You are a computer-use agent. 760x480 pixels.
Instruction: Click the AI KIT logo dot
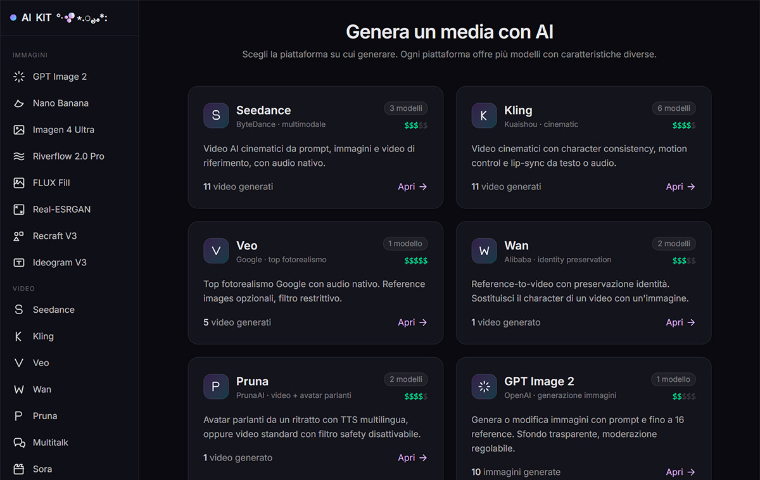pyautogui.click(x=13, y=18)
